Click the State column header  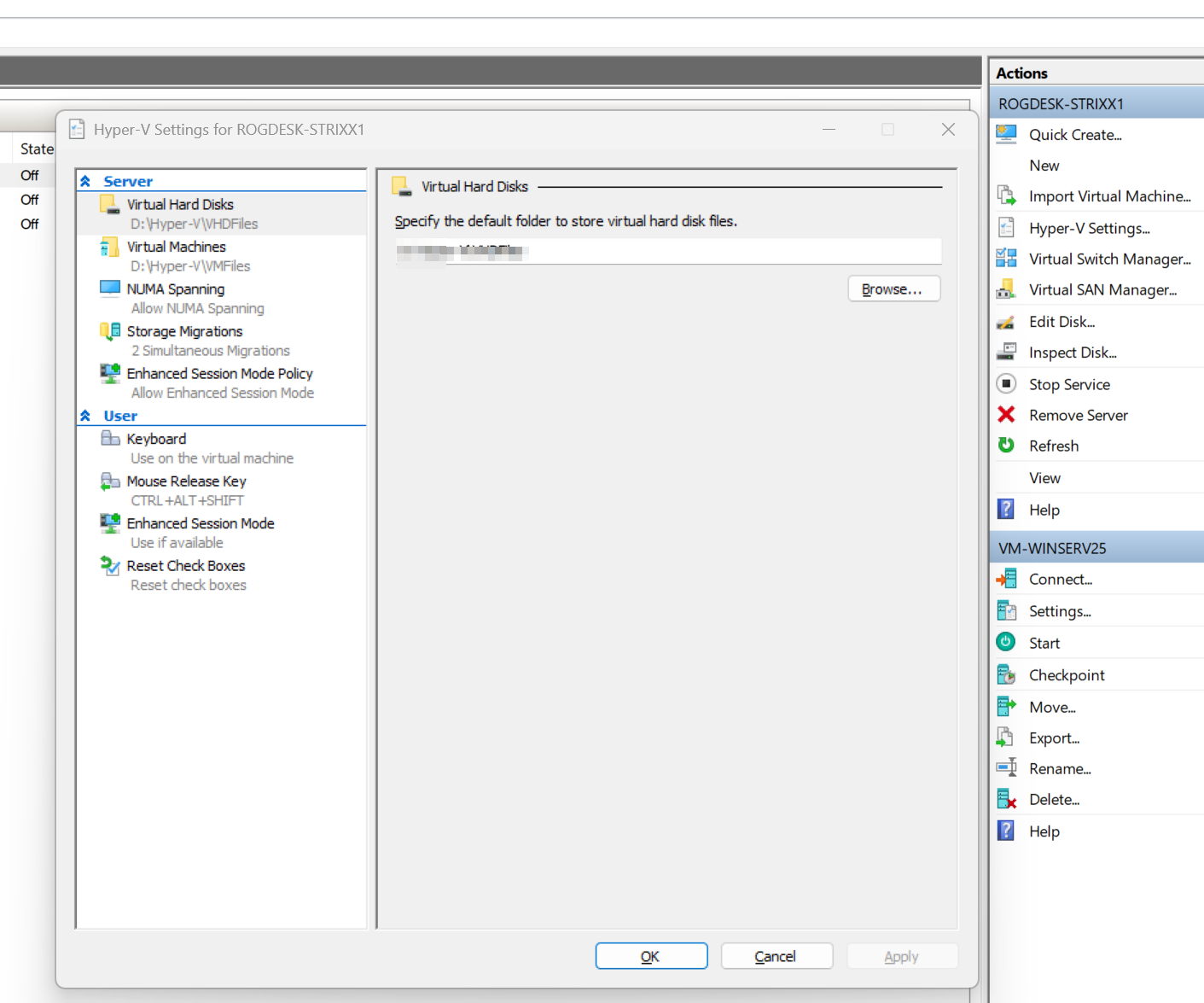coord(37,149)
